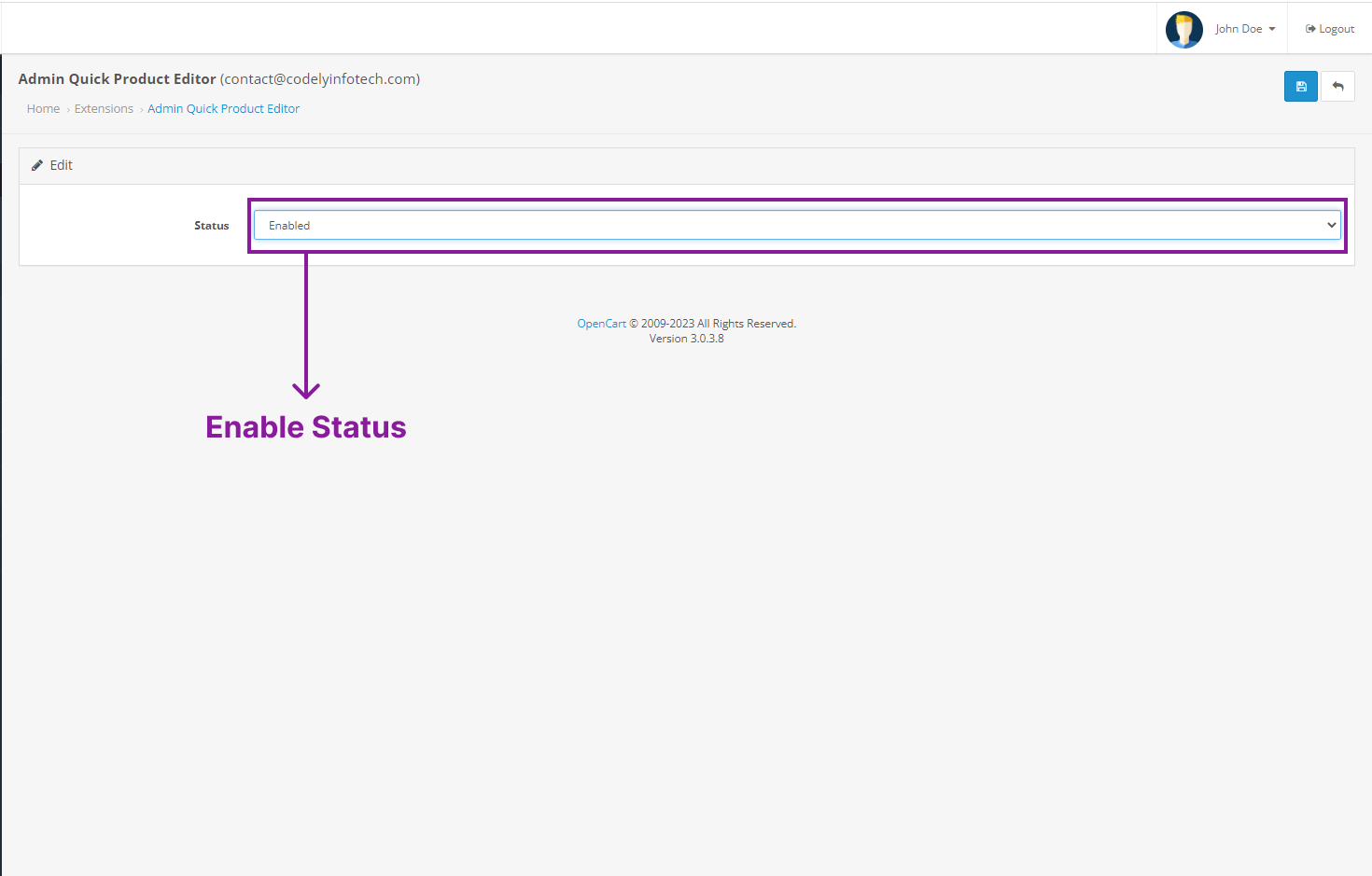
Task: Click the Edit panel heading text
Action: tap(62, 165)
